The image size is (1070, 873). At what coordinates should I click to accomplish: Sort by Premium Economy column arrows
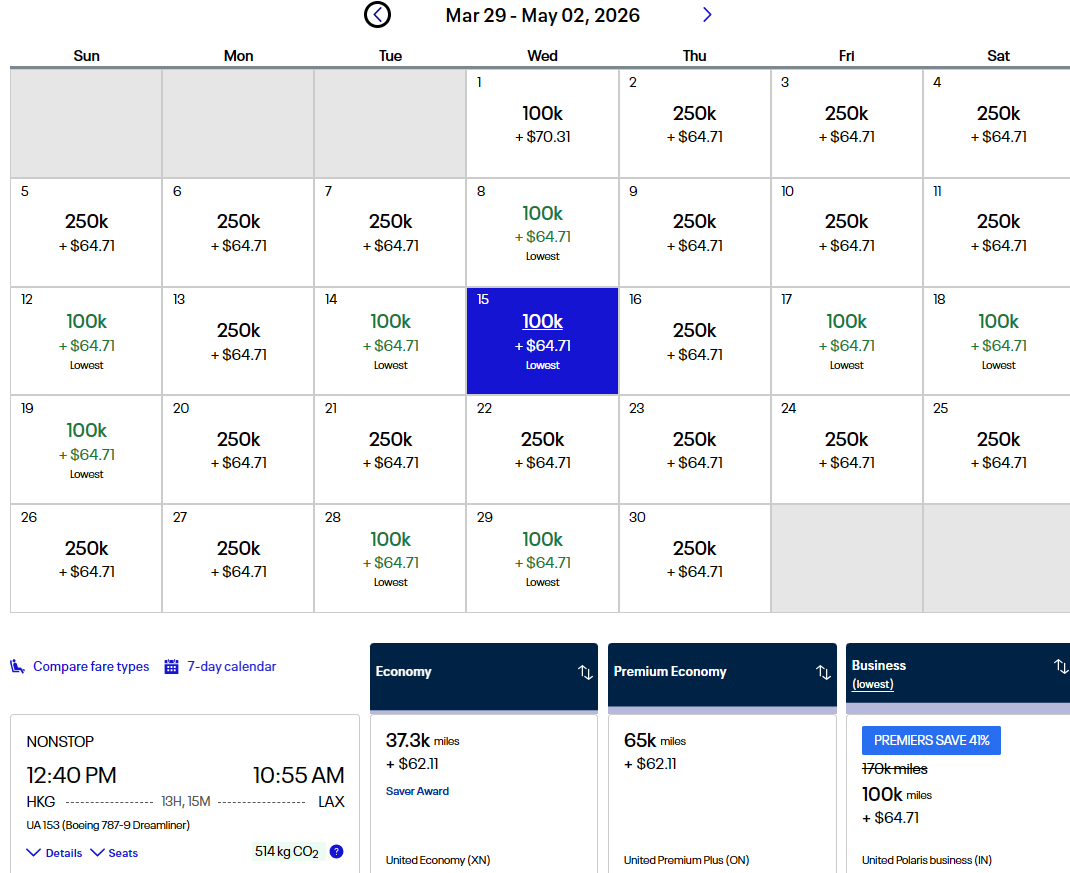(x=823, y=672)
